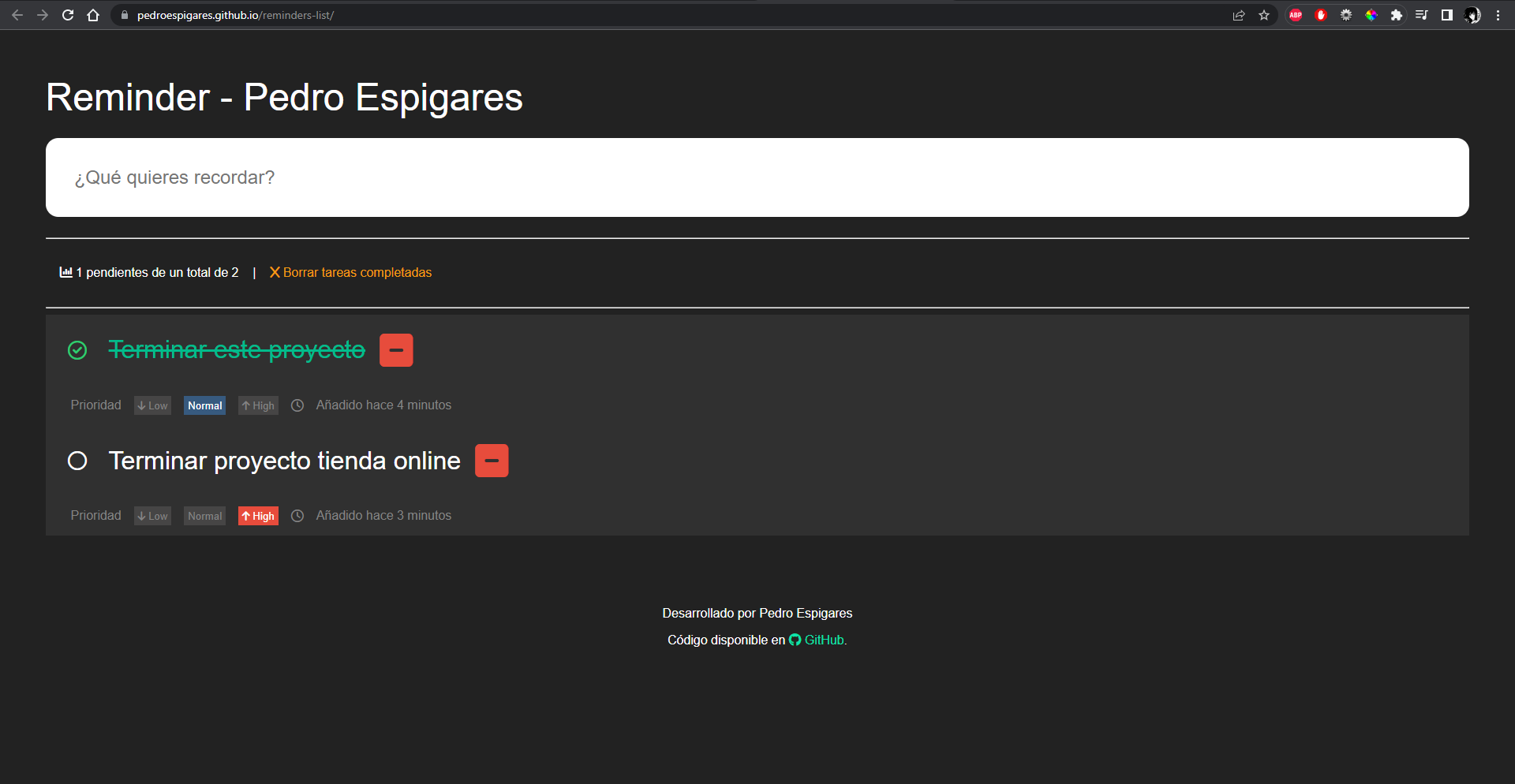Image resolution: width=1515 pixels, height=784 pixels.
Task: Click the "Borrar tareas completadas" action
Action: click(357, 271)
